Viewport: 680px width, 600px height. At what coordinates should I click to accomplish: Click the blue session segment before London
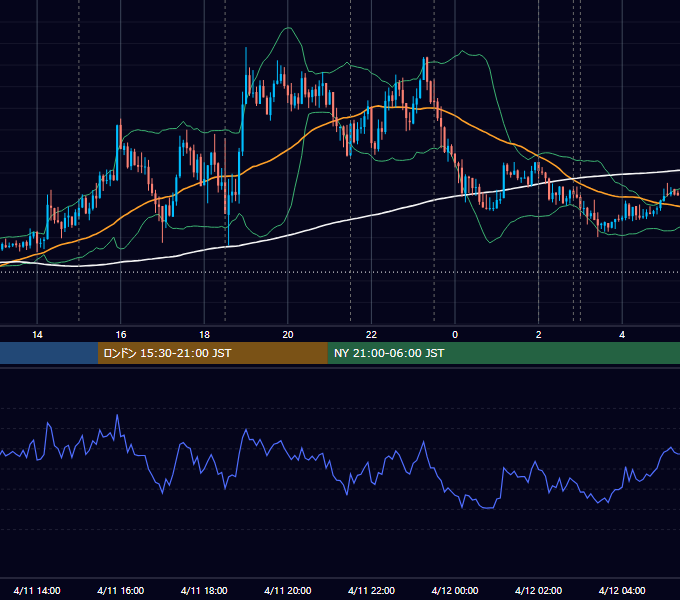click(x=49, y=353)
